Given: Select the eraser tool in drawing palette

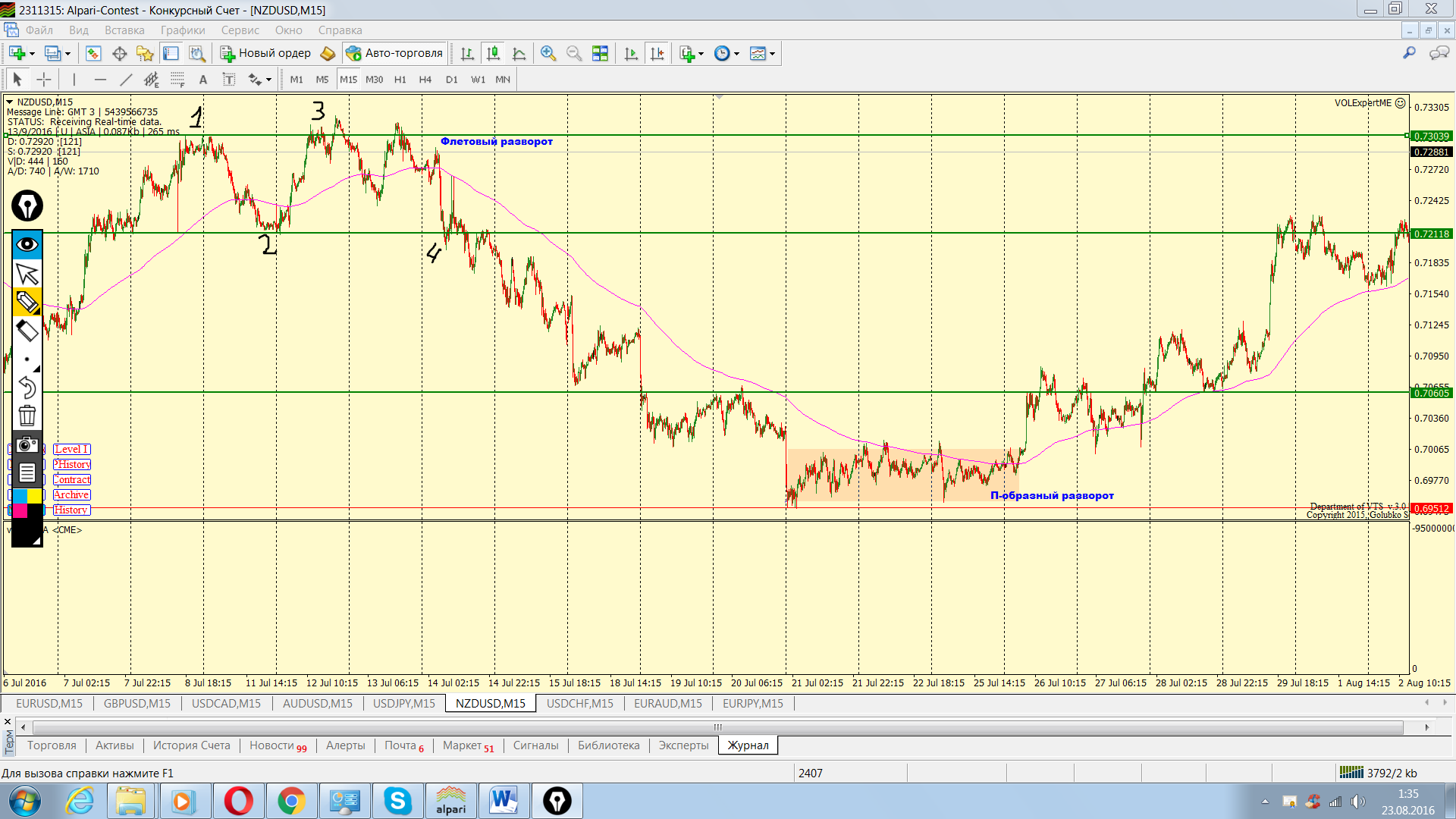Looking at the screenshot, I should coord(27,331).
